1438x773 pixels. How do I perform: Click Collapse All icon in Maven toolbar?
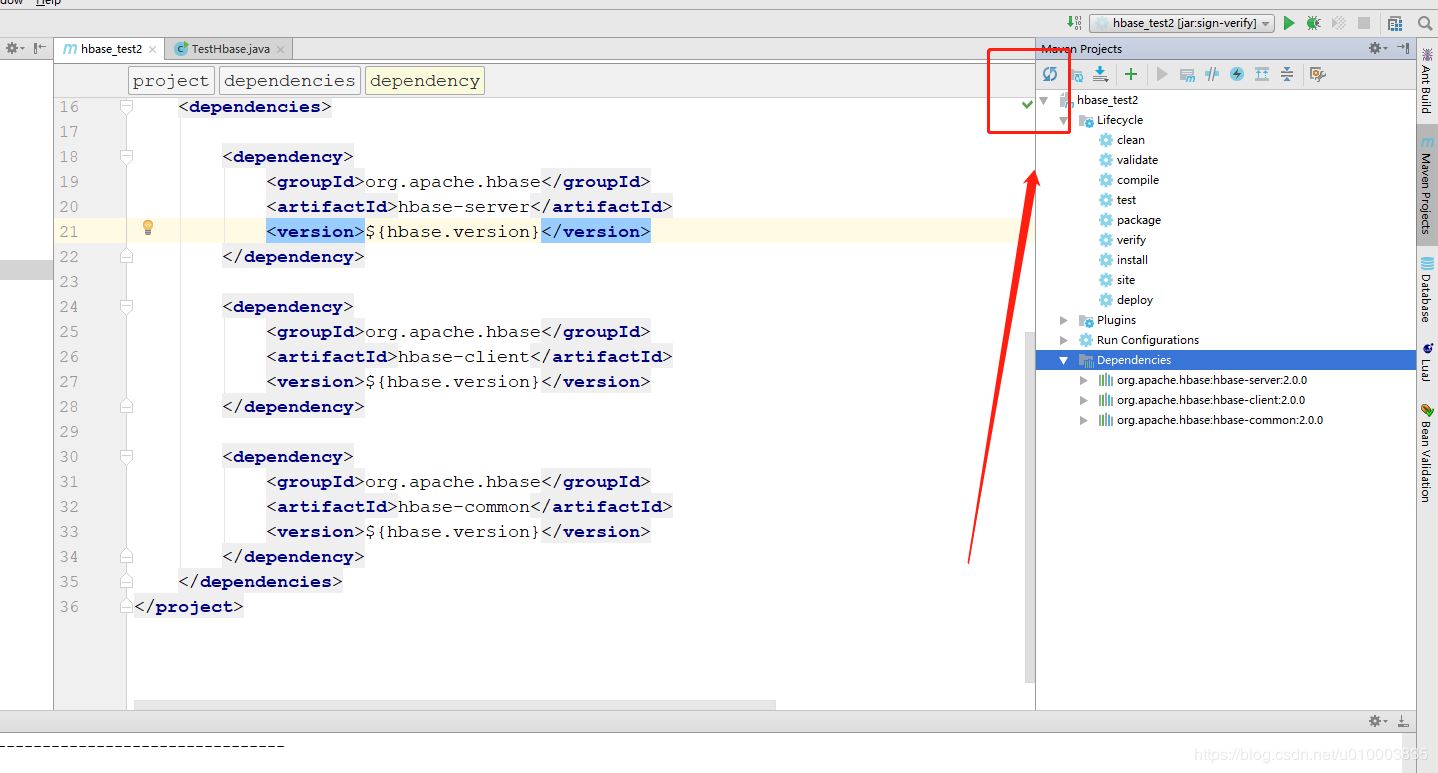point(1287,74)
